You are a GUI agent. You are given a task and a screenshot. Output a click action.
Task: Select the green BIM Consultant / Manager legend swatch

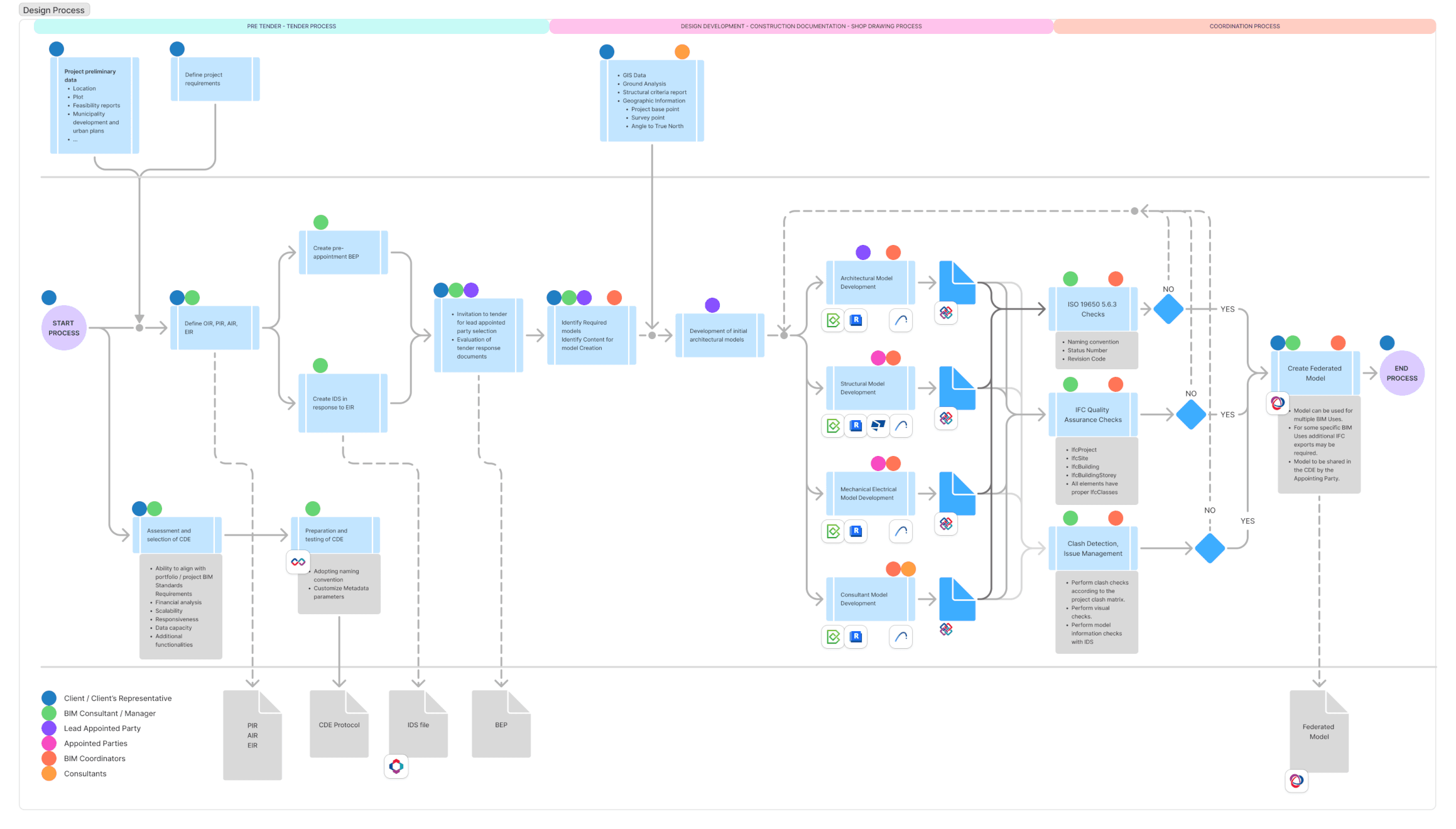(50, 713)
